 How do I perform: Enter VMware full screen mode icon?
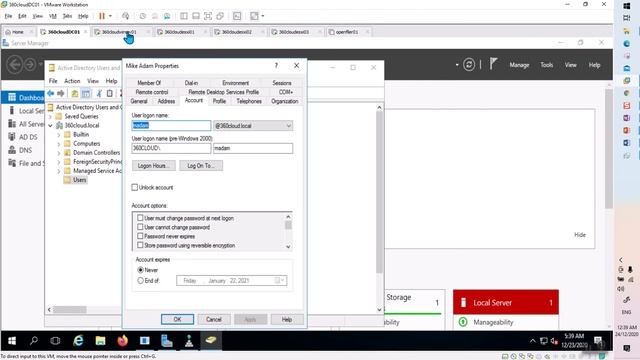pos(208,16)
